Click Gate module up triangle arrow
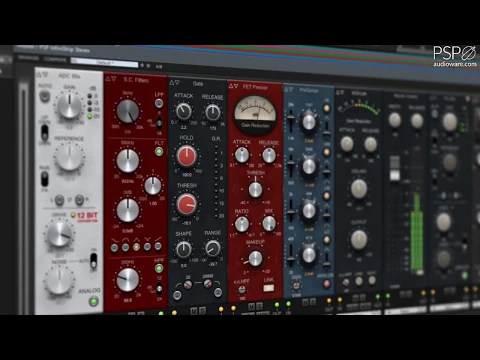Screen dimensions: 480x360 coord(172,82)
